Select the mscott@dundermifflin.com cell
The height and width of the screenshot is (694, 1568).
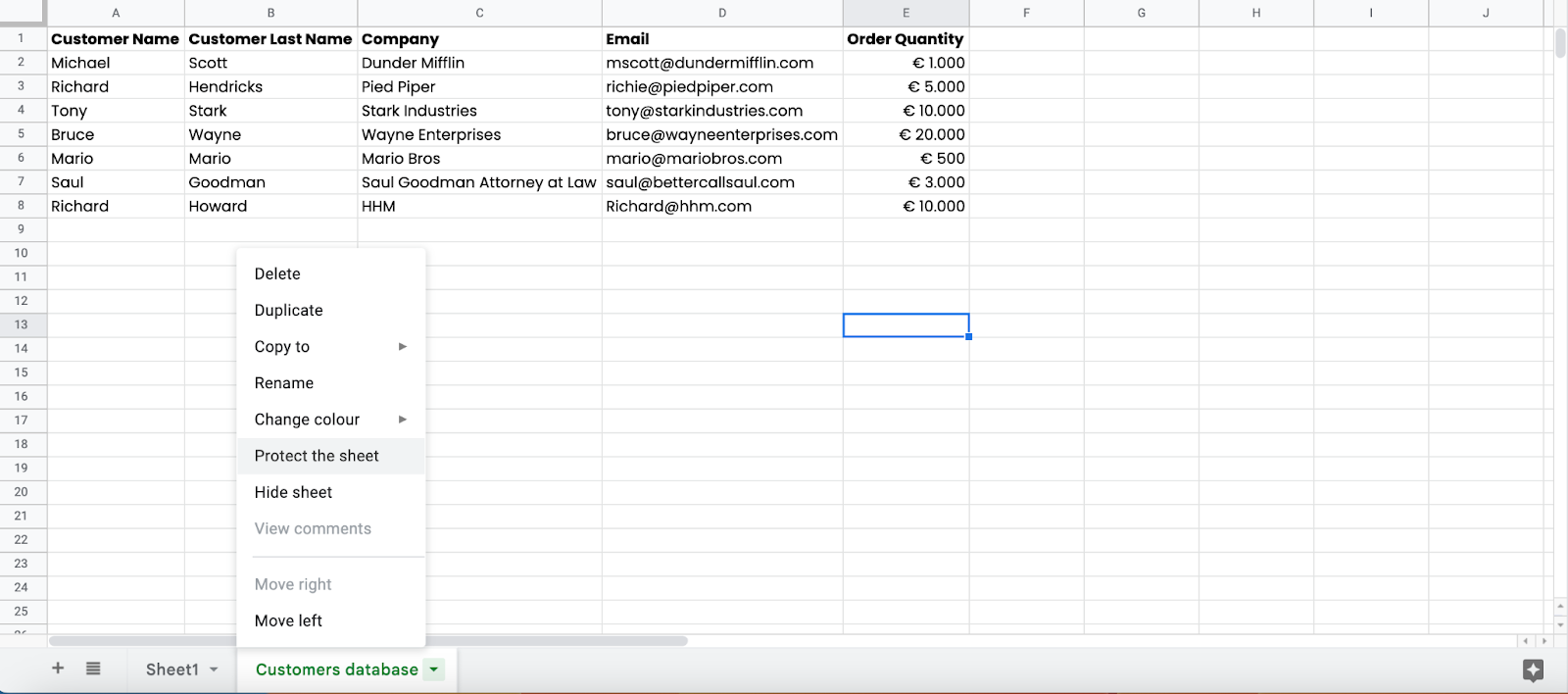click(x=722, y=63)
